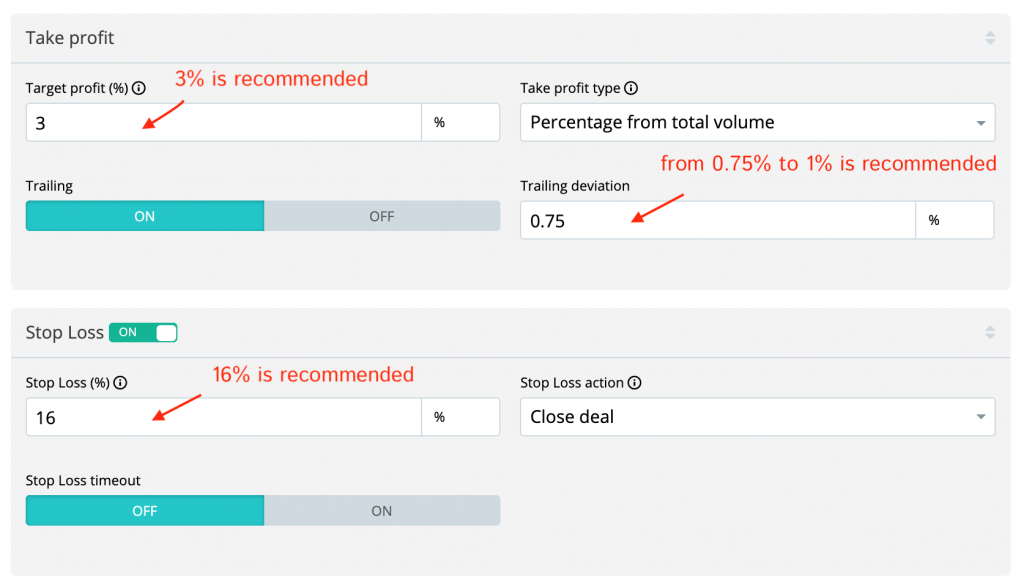Click the info icon beside Take profit type
1024x588 pixels.
[x=631, y=89]
